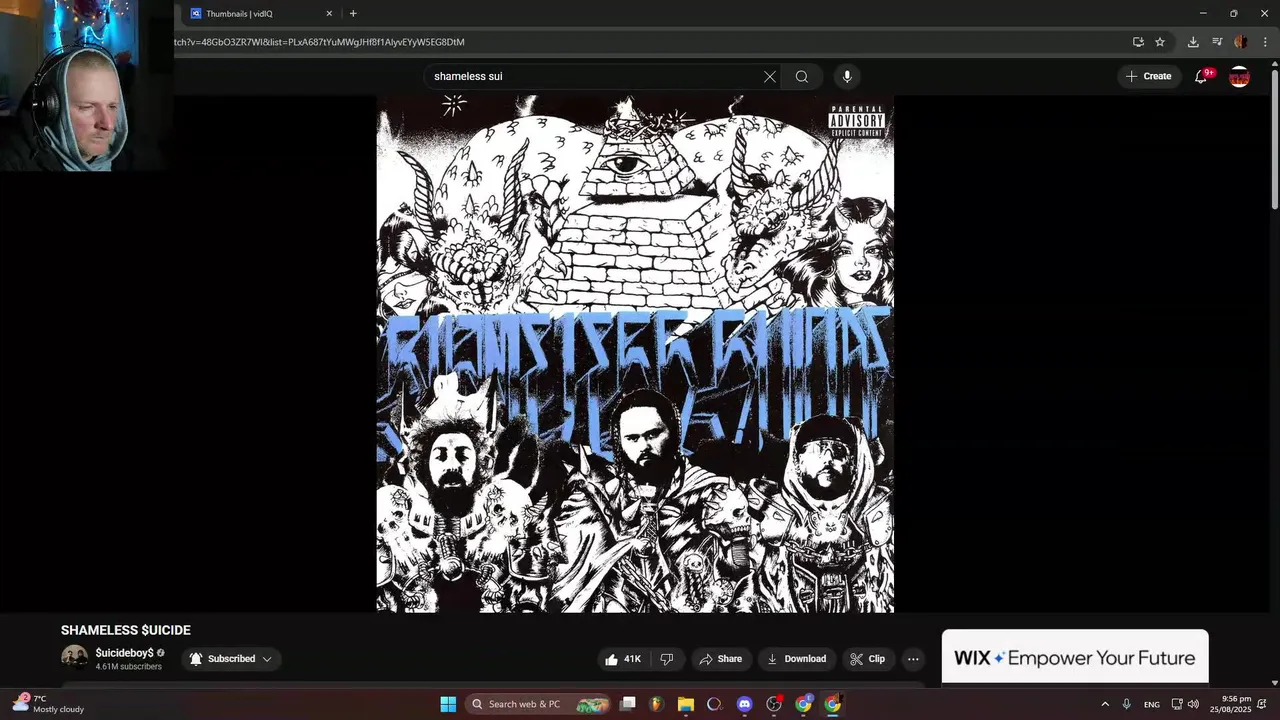Dislike the video with thumbs down
The height and width of the screenshot is (720, 1280).
coord(667,659)
